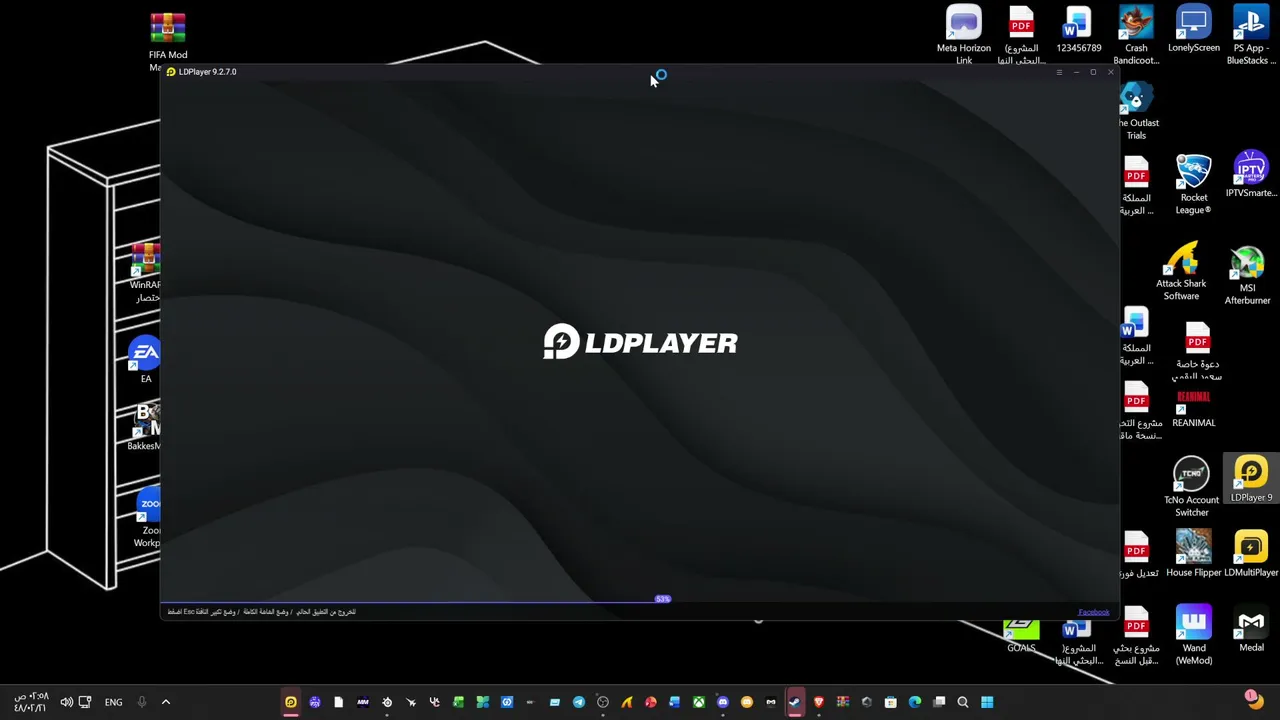Minimize the LDPlayer window
This screenshot has height=720, width=1280.
[1076, 72]
